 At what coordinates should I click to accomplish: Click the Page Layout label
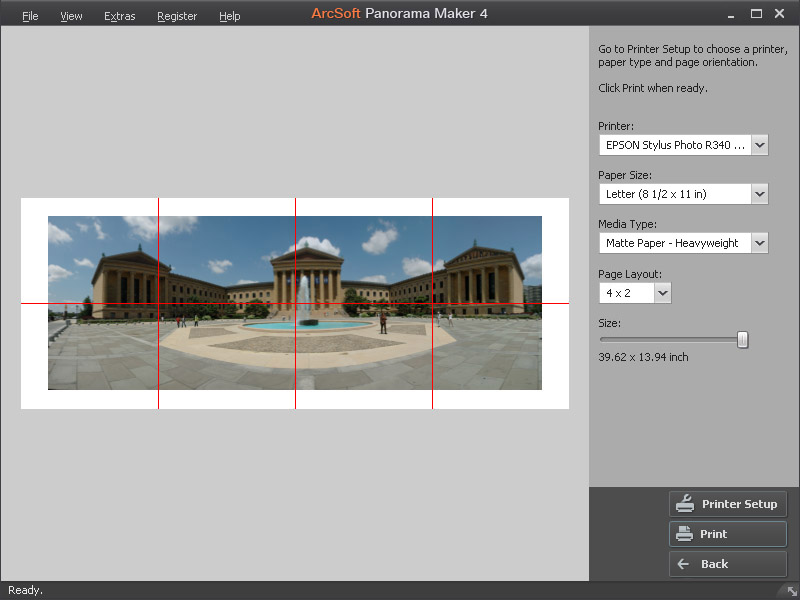click(630, 274)
